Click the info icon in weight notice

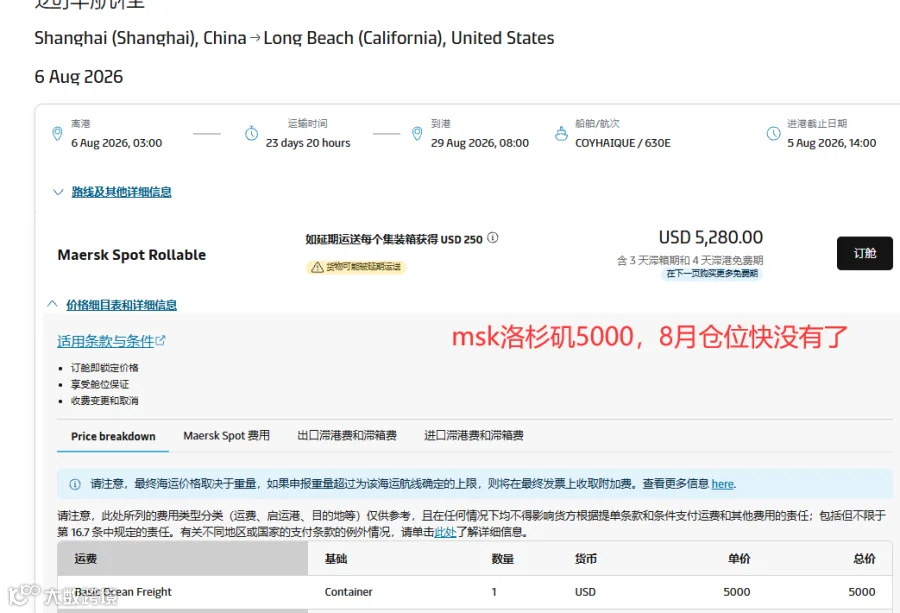pyautogui.click(x=75, y=484)
